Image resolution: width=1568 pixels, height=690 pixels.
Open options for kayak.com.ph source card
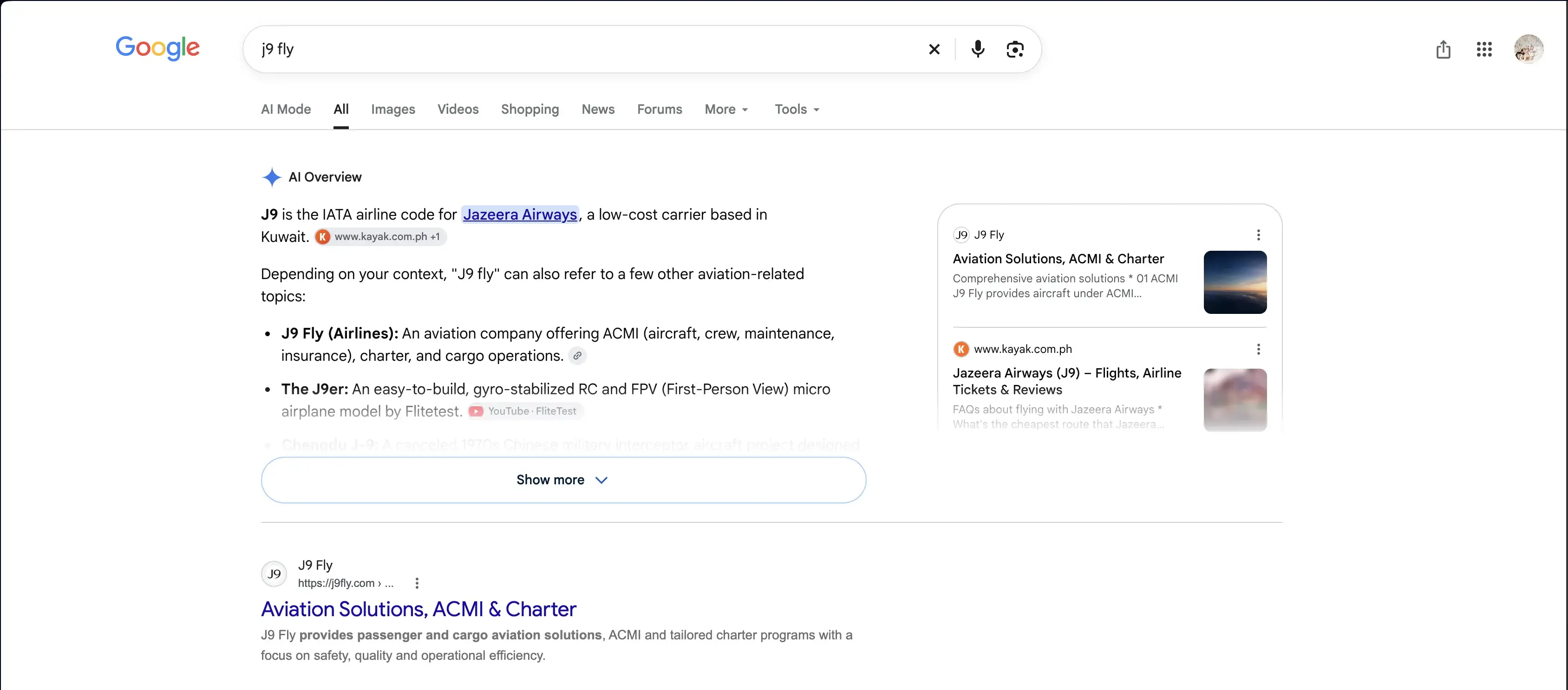pyautogui.click(x=1258, y=349)
